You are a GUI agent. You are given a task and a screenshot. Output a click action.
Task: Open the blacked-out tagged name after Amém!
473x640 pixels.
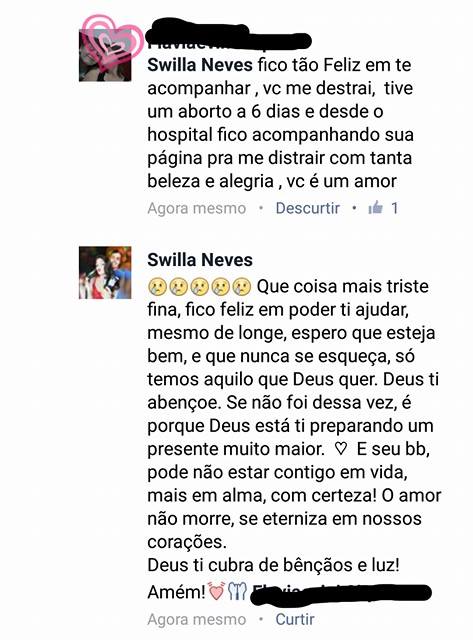[341, 593]
